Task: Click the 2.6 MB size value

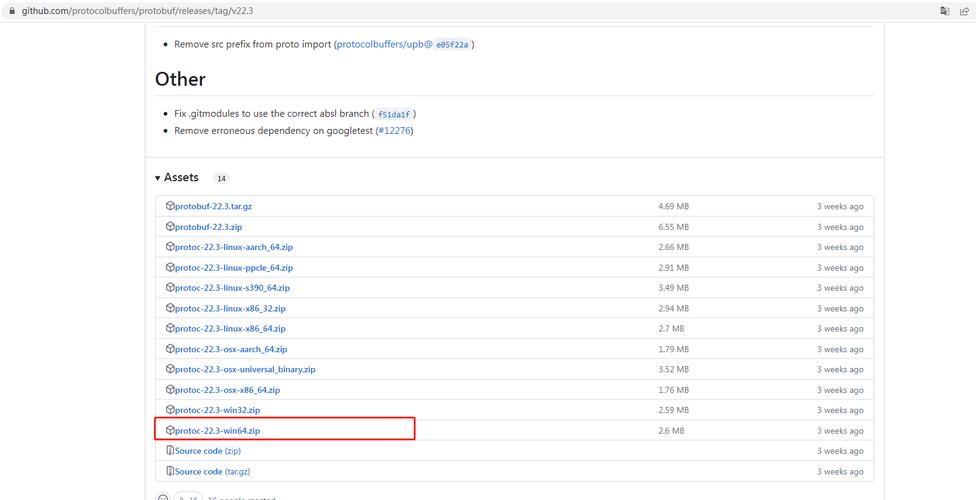Action: tap(671, 431)
